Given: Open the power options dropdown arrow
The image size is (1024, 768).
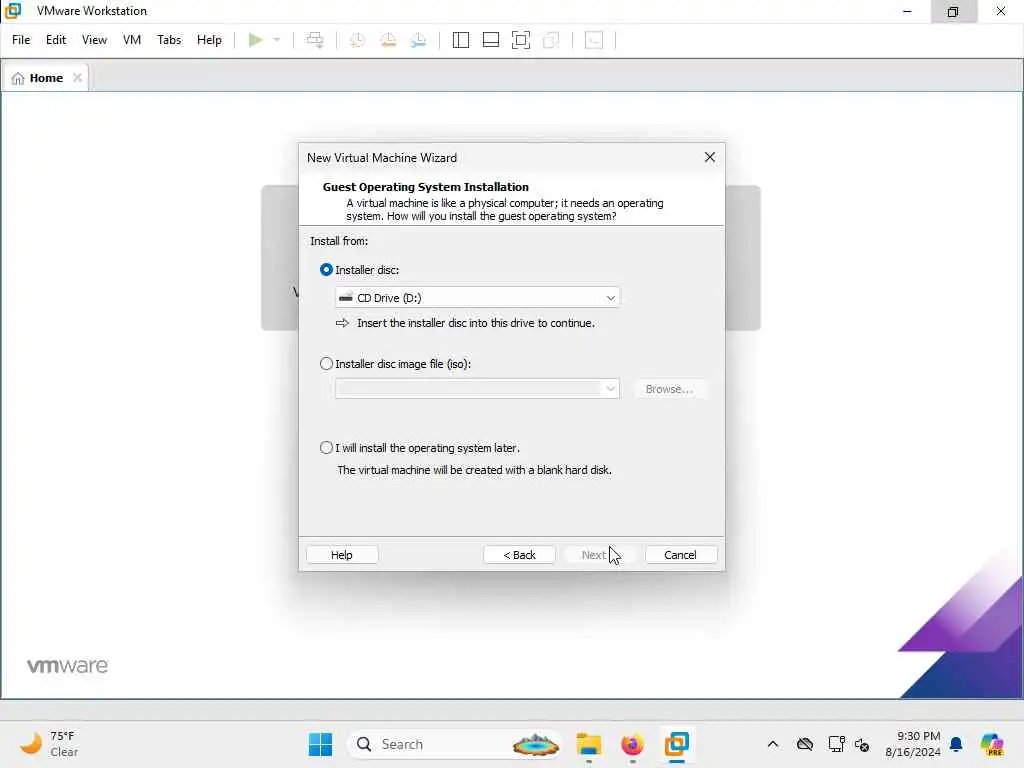Looking at the screenshot, I should click(x=277, y=40).
